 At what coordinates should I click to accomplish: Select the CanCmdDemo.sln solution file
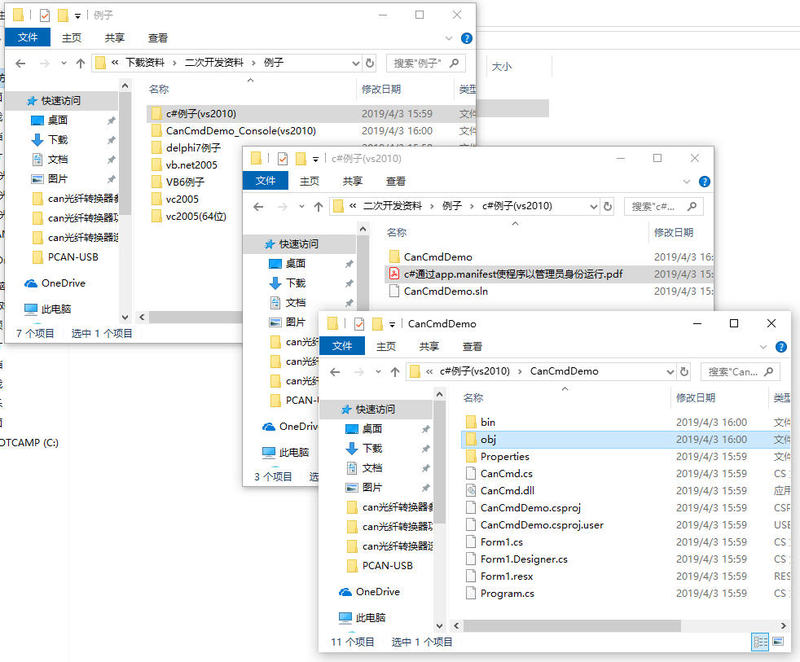[x=445, y=291]
